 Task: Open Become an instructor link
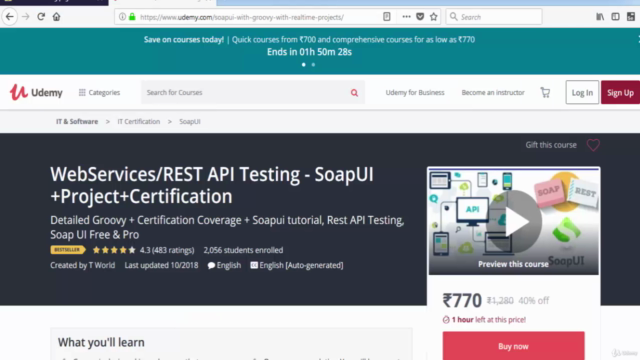click(493, 93)
